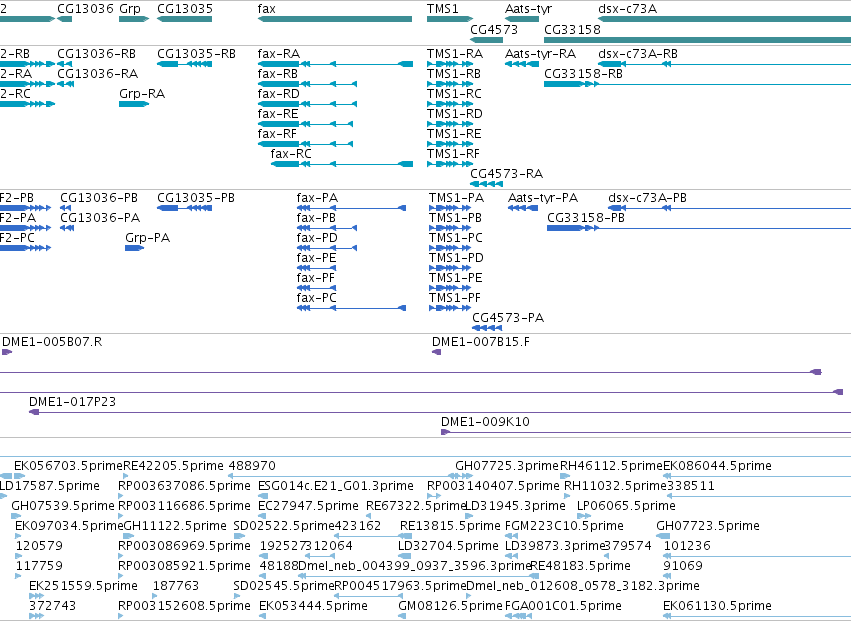
Task: Select the GH11122.5prime EST label
Action: click(x=175, y=526)
